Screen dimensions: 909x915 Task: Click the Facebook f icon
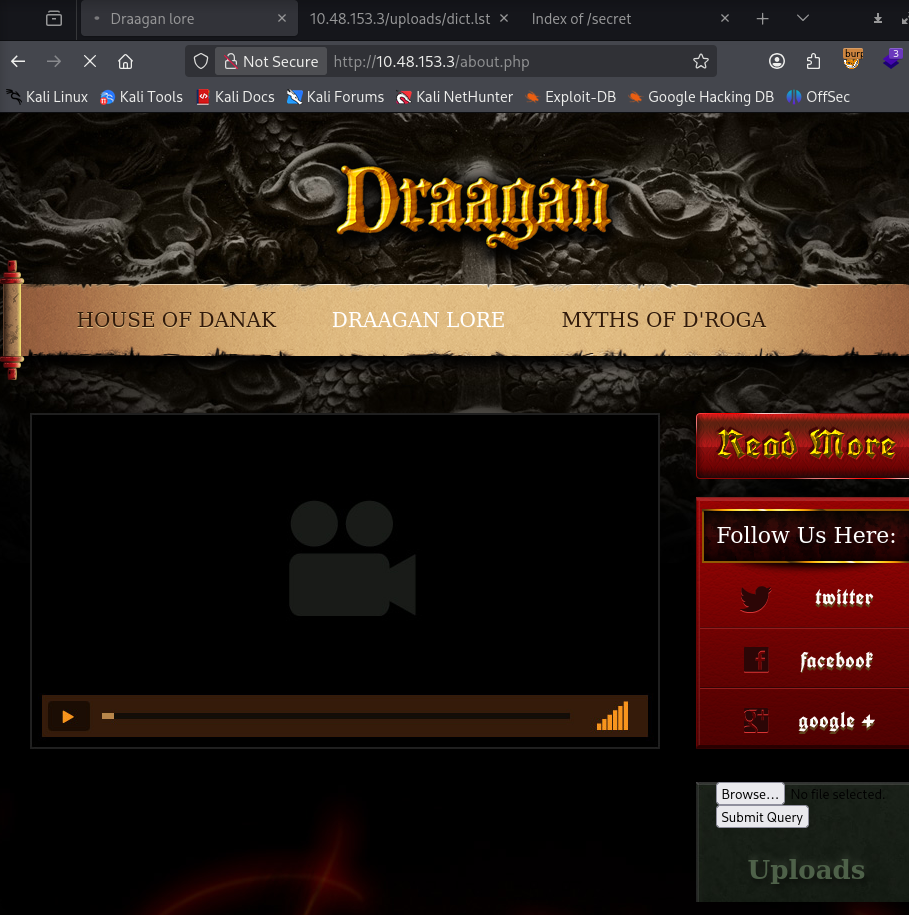756,660
